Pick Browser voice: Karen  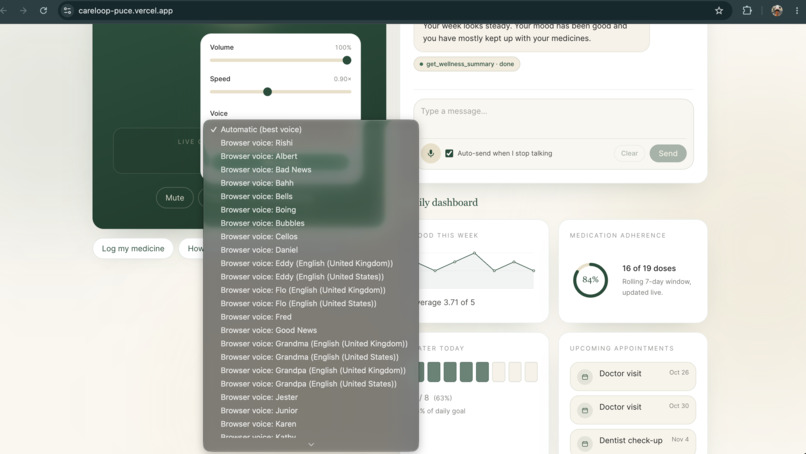pos(310,424)
